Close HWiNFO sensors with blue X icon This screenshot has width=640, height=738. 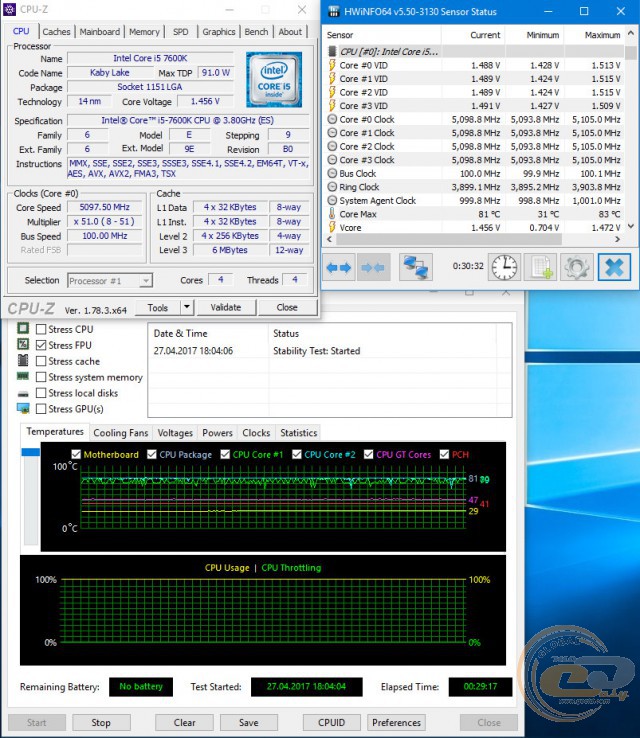click(614, 267)
